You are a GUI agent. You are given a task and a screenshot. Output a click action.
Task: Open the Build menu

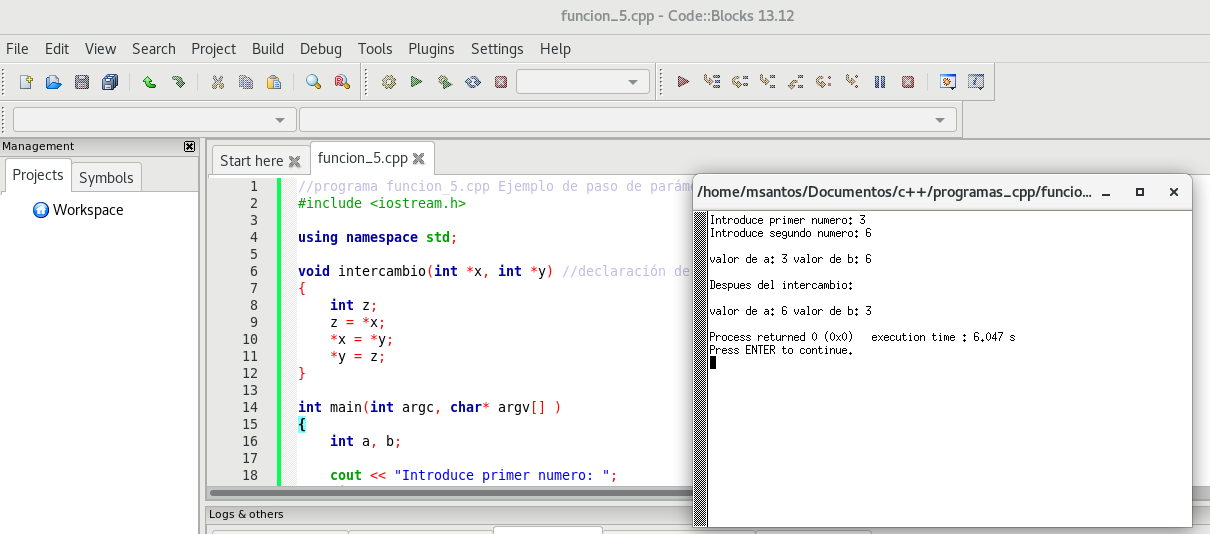[x=268, y=49]
